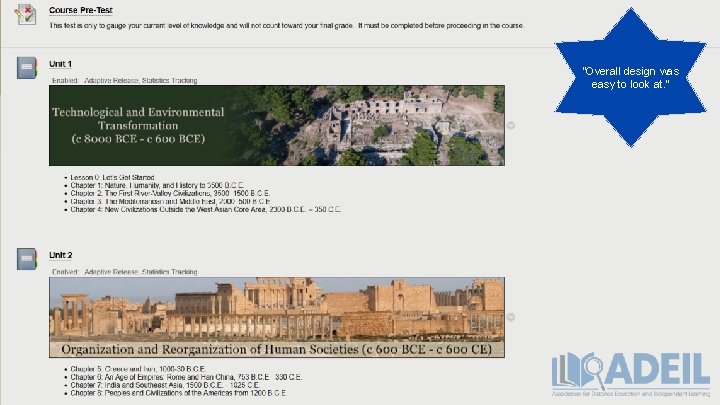Select the Chapter 7: India and Southeast Asia line
Image resolution: width=720 pixels, height=405 pixels.
pyautogui.click(x=165, y=385)
